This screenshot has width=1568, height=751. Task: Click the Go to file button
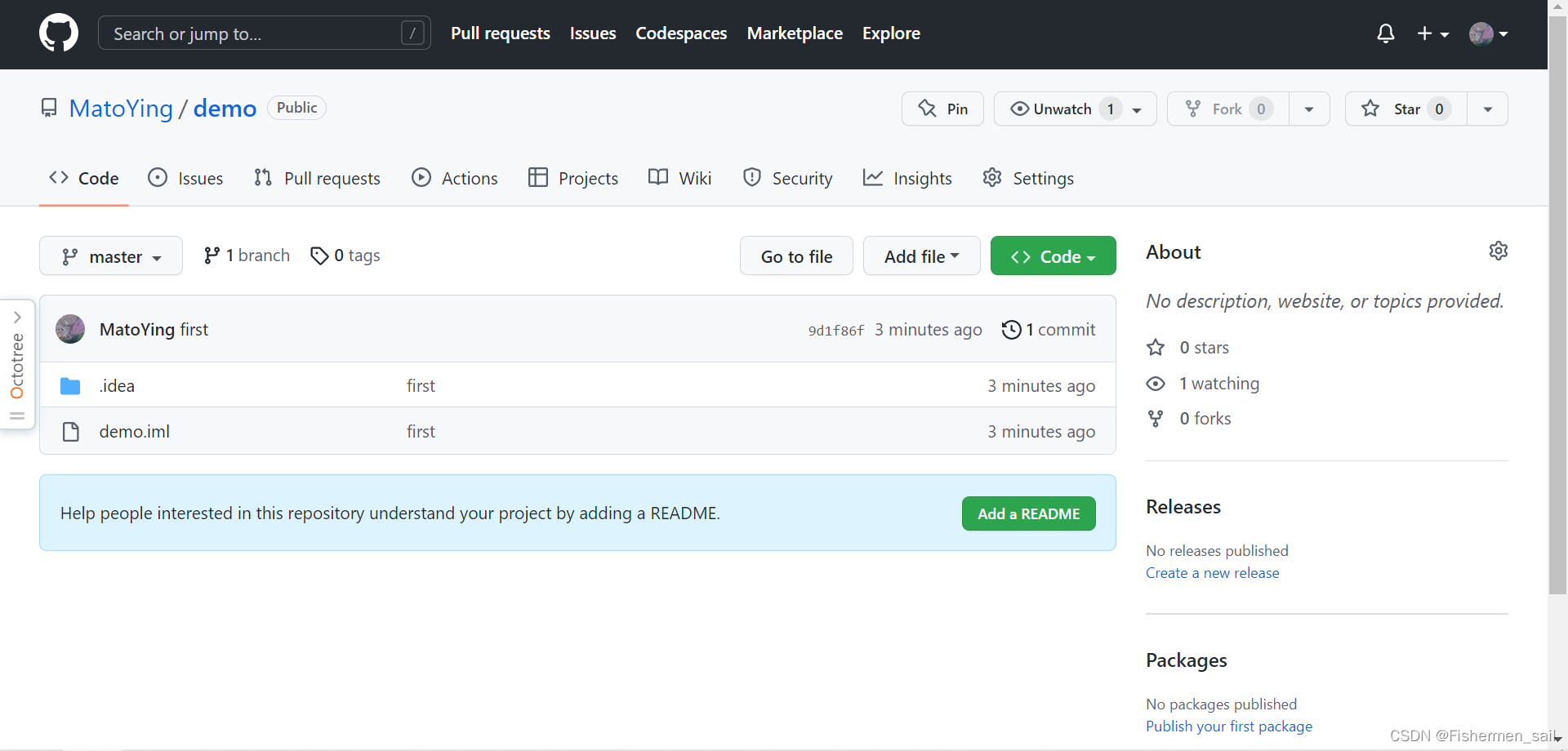796,256
